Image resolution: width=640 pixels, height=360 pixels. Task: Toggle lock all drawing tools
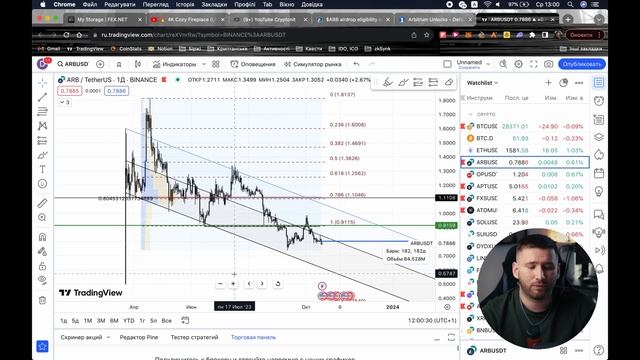[42, 266]
